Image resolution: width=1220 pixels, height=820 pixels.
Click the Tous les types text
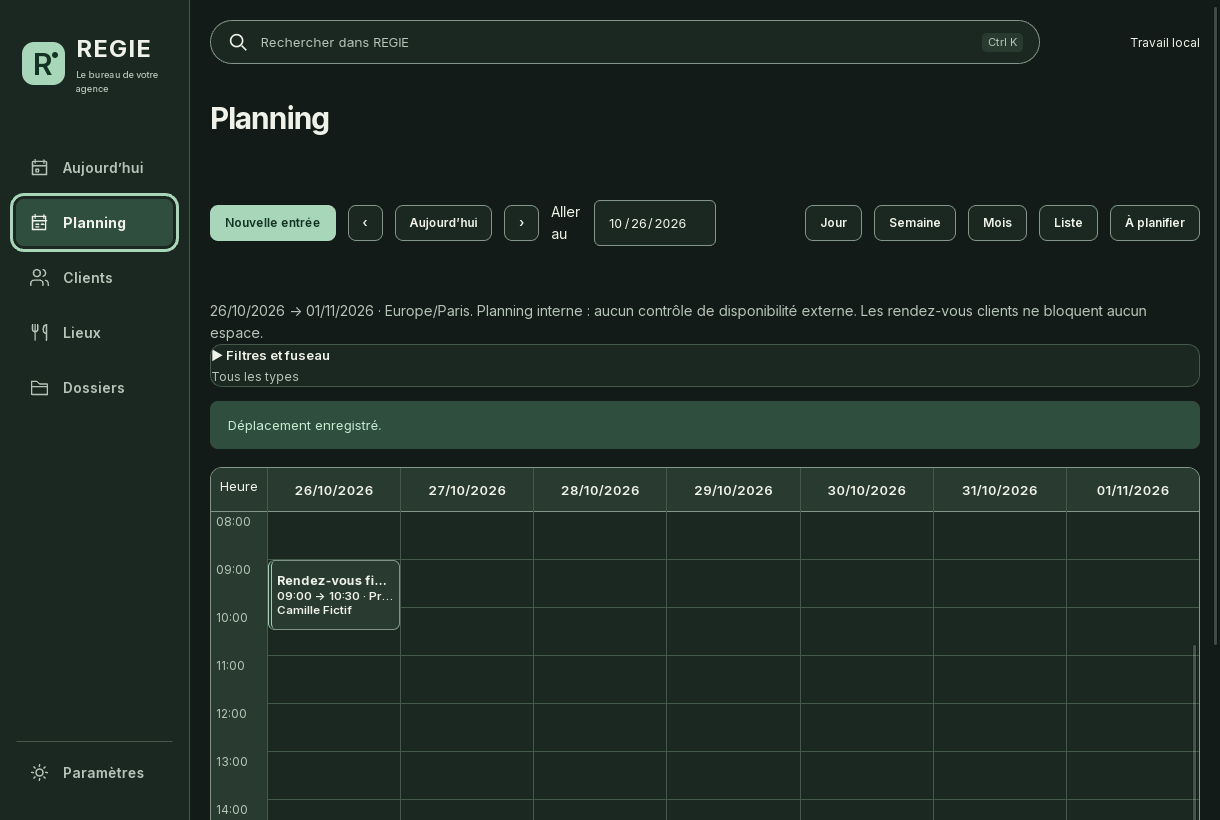[255, 376]
